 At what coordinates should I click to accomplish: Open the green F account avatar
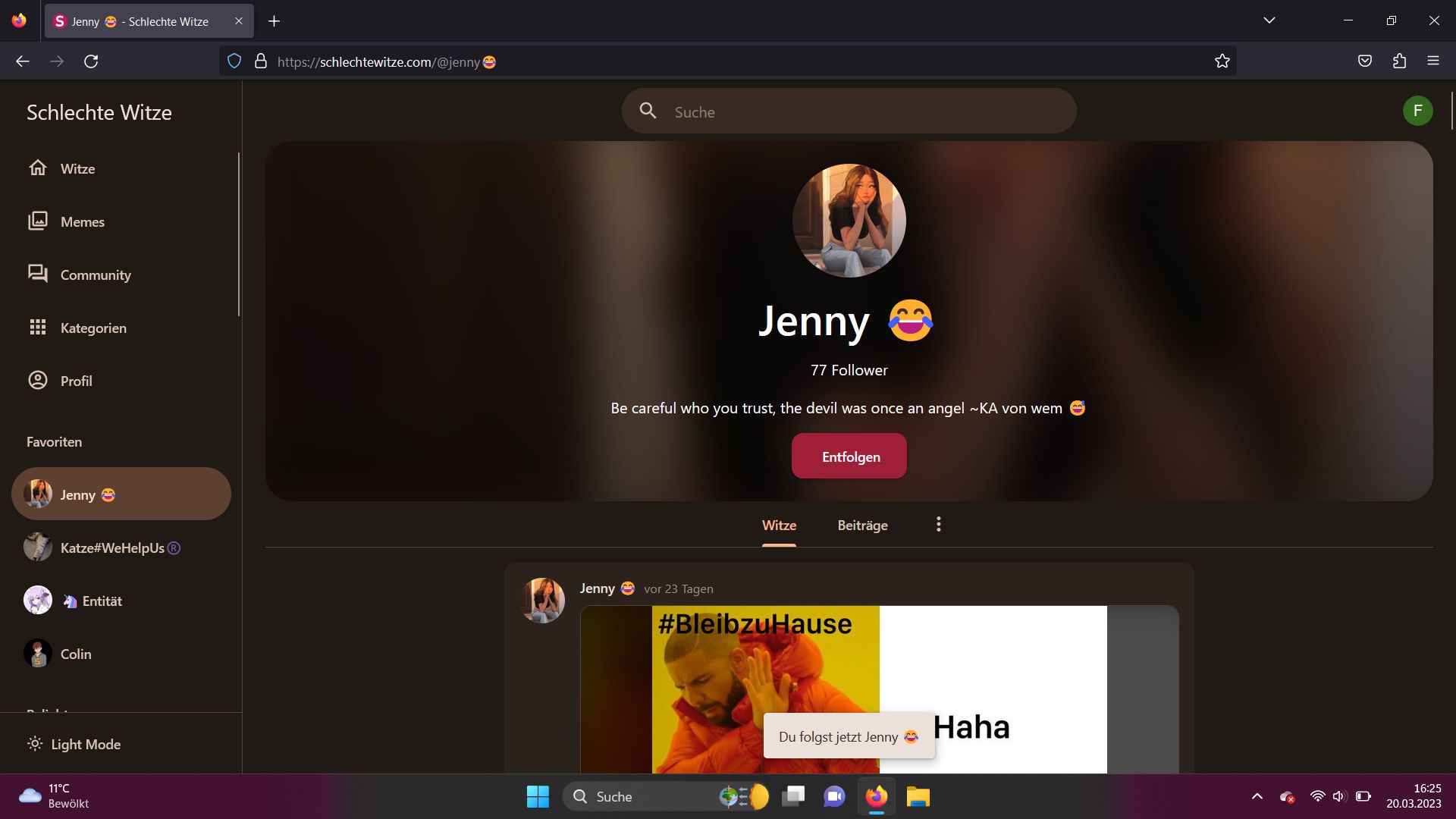pos(1417,111)
